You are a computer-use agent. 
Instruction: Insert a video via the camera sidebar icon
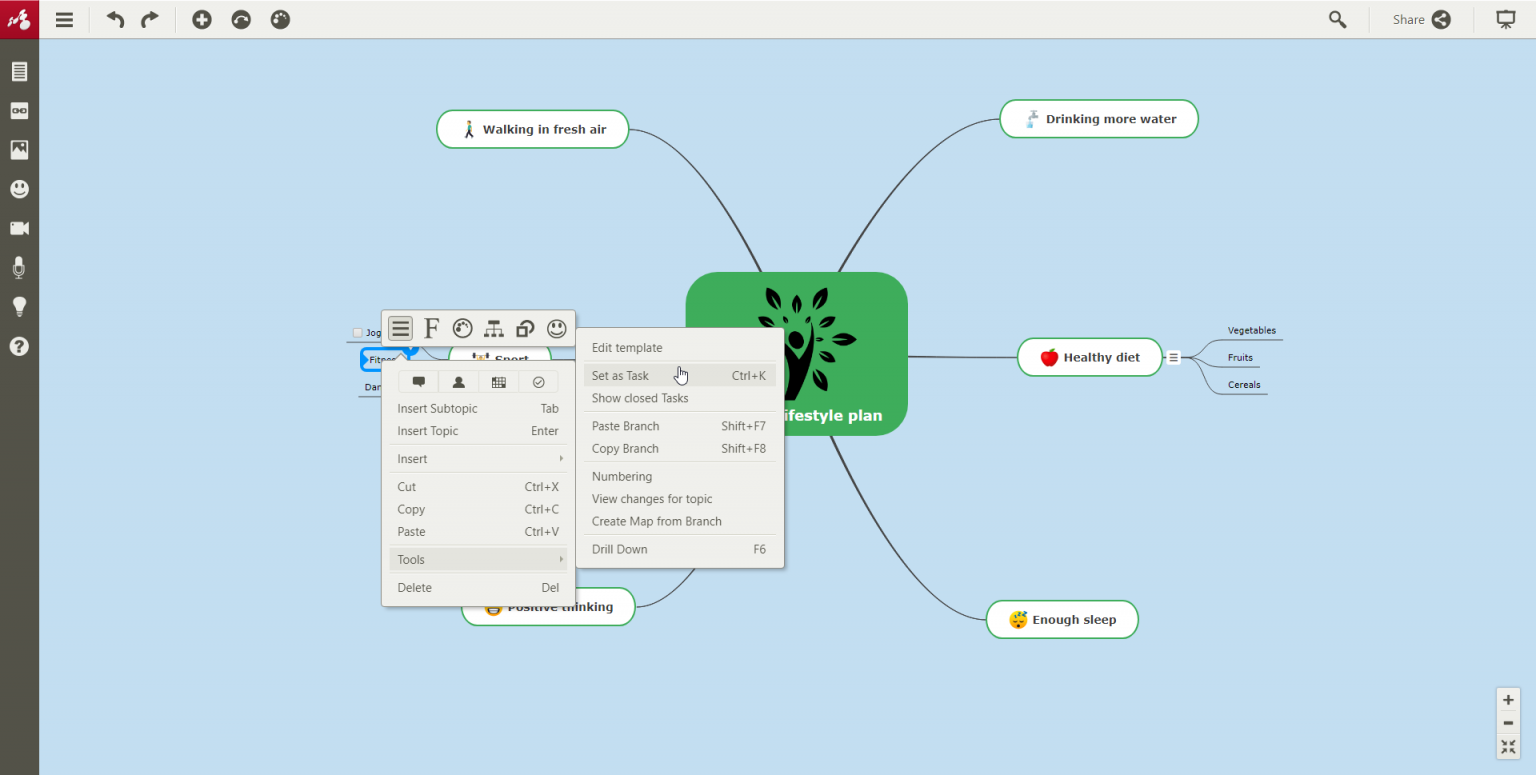tap(19, 228)
